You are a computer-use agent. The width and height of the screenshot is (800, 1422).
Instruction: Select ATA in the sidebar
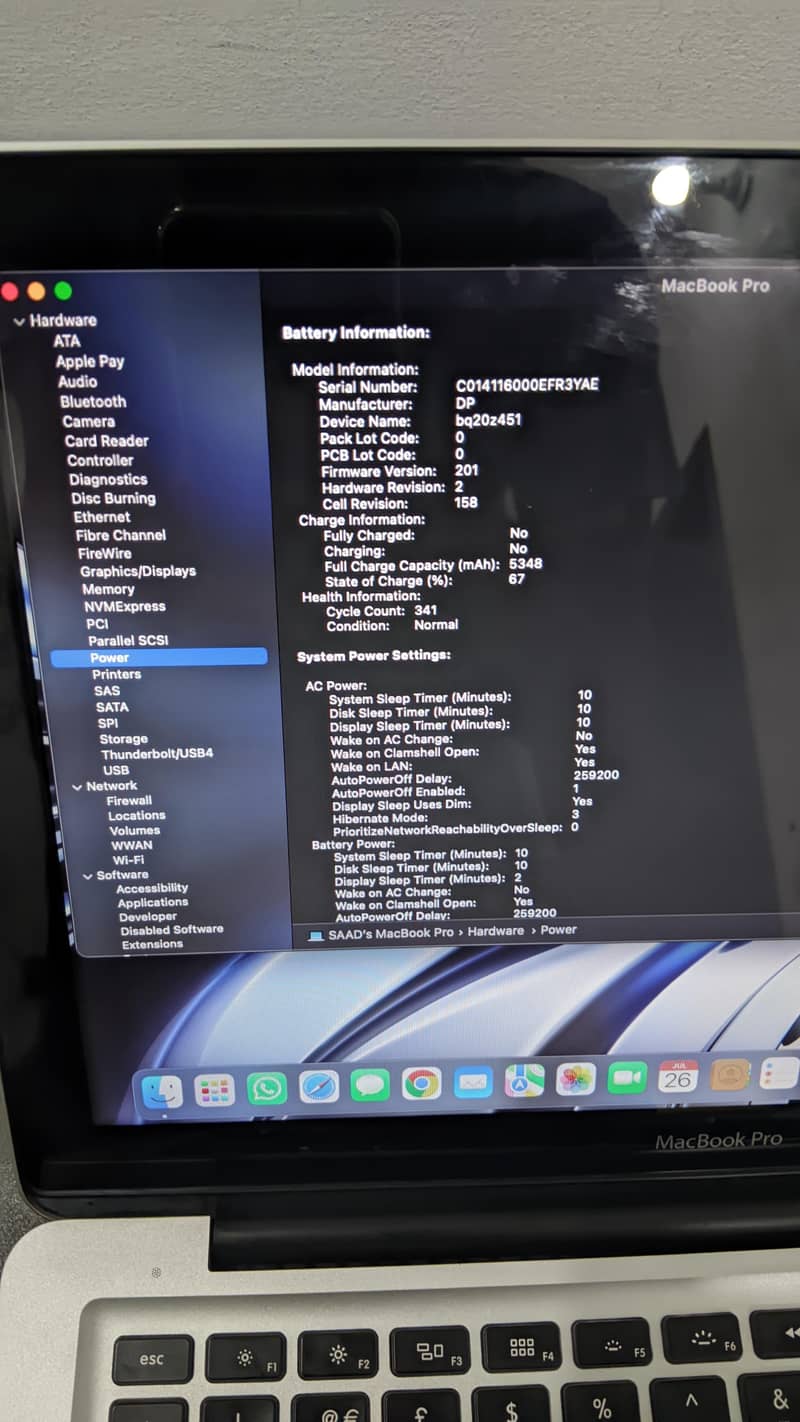point(67,341)
